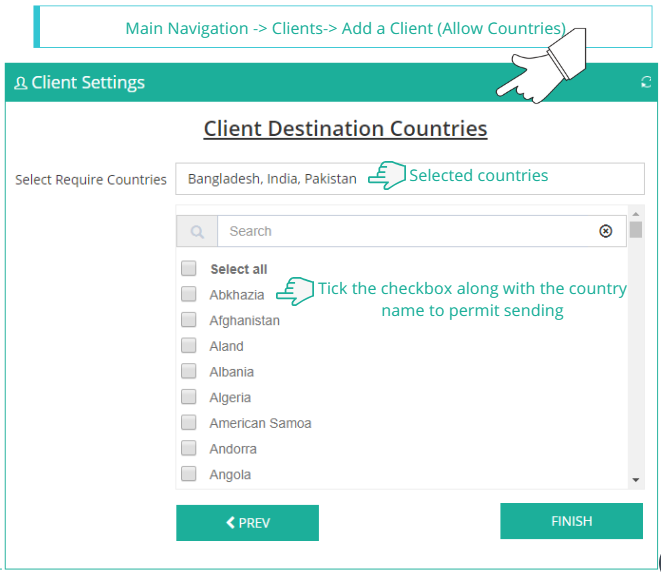Click the scrollbar up arrow

tap(636, 213)
